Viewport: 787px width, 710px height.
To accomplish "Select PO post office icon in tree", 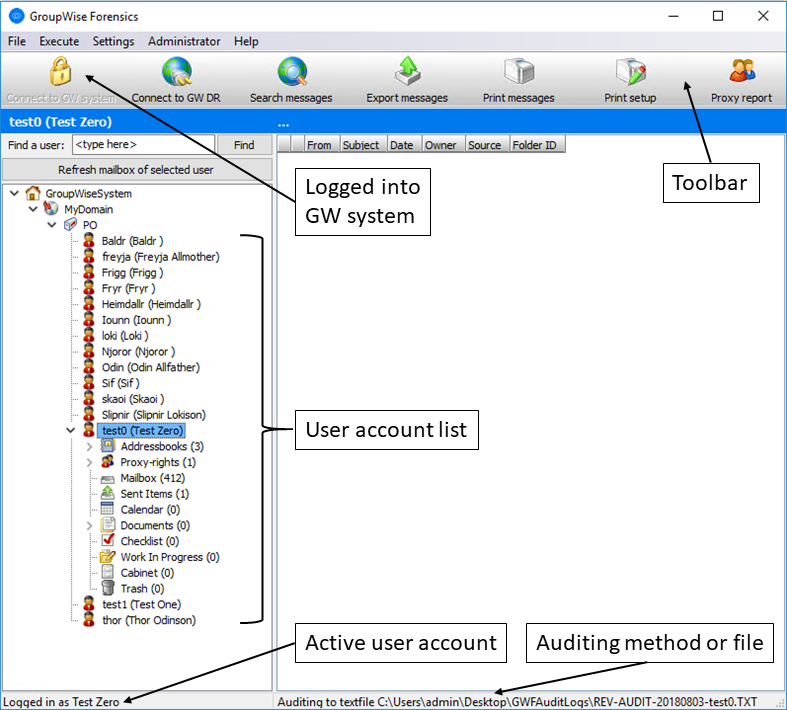I will (x=70, y=224).
